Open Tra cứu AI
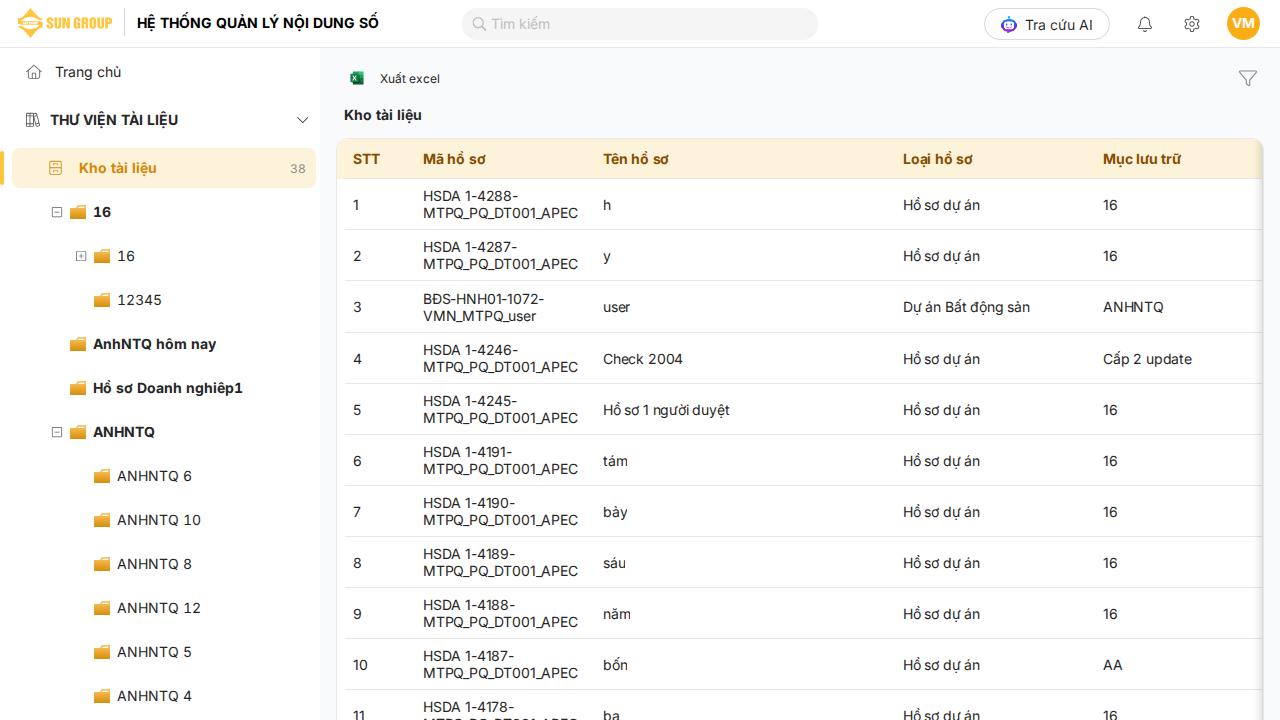 click(x=1047, y=24)
